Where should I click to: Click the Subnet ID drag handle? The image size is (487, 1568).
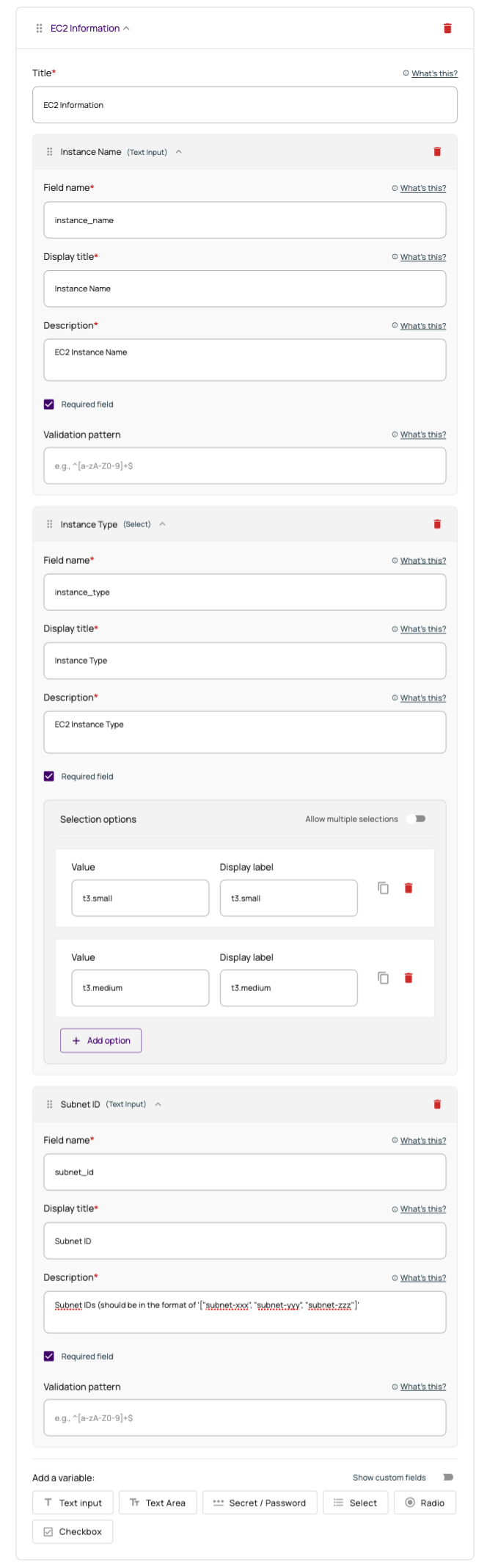click(48, 1103)
